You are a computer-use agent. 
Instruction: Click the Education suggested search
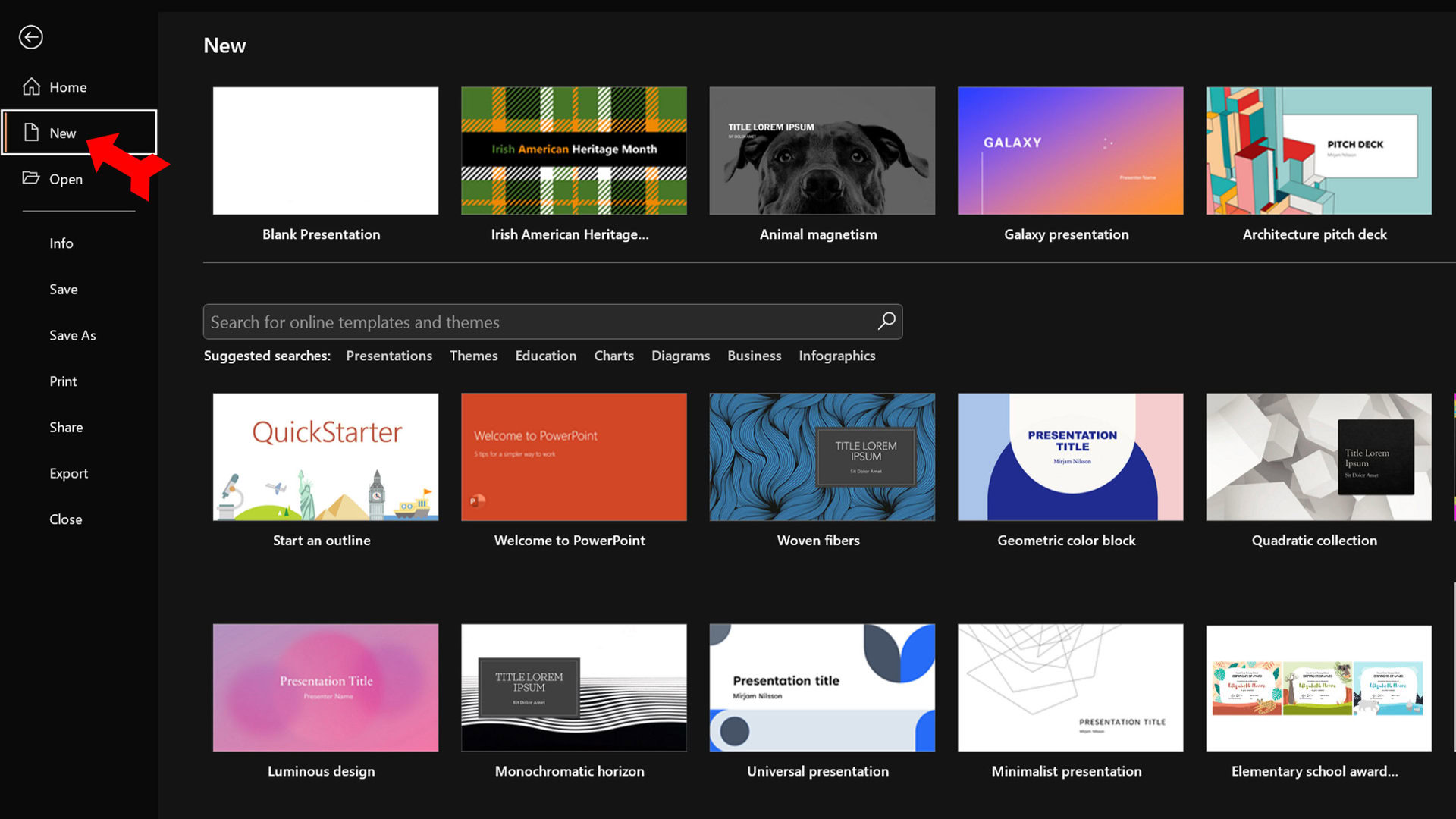[x=545, y=356]
